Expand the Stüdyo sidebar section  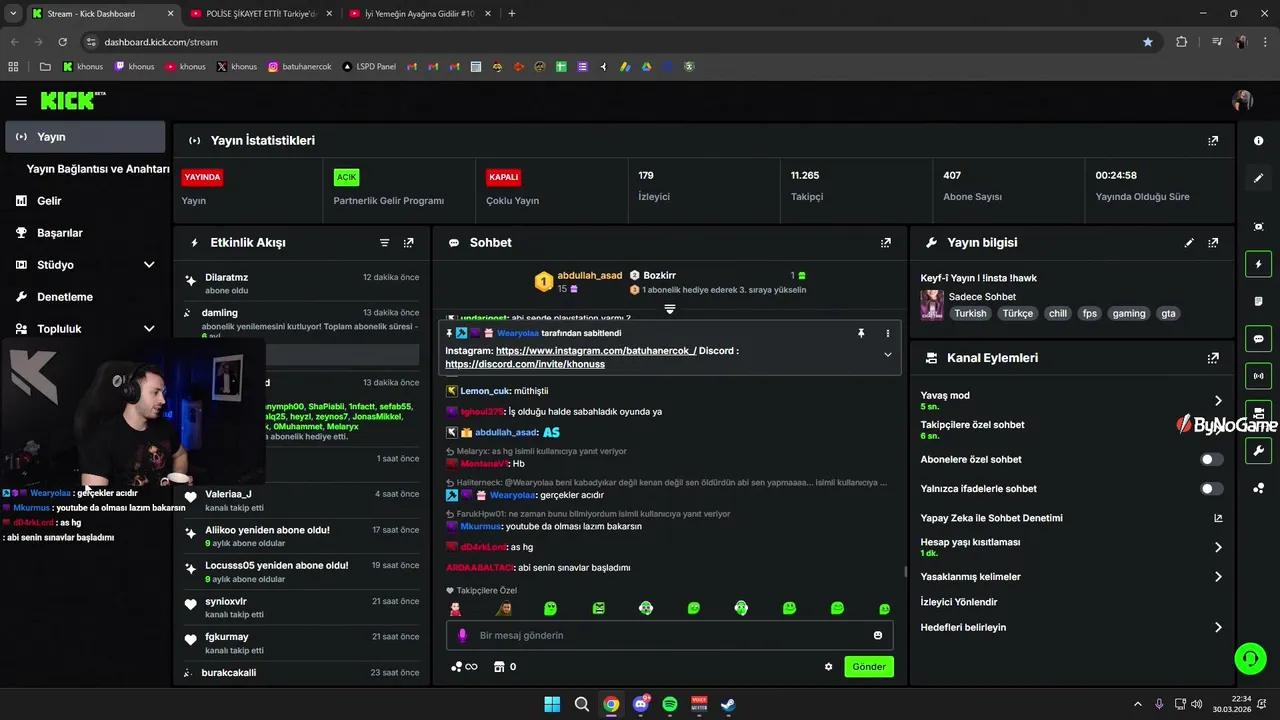[149, 265]
